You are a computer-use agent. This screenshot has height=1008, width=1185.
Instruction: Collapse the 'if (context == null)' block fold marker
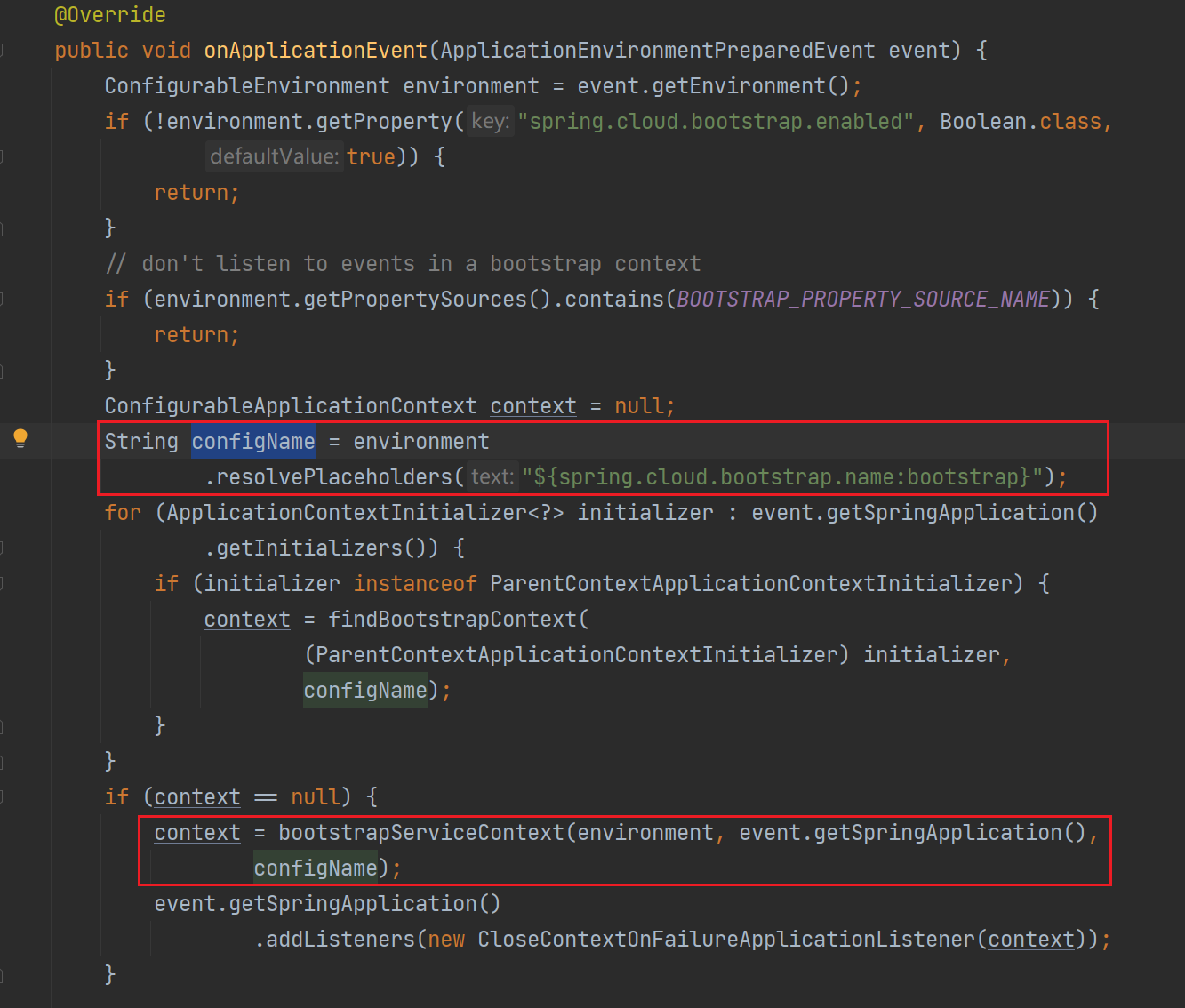3,797
